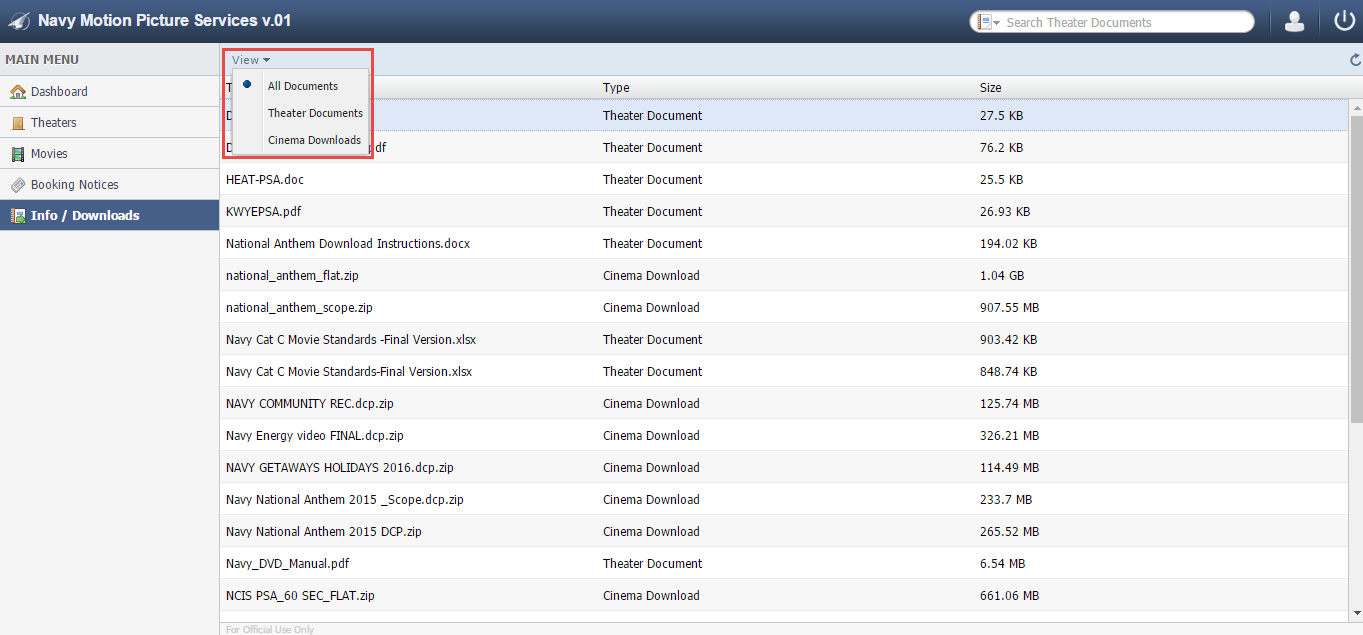Click the Movies film strip icon

18,154
